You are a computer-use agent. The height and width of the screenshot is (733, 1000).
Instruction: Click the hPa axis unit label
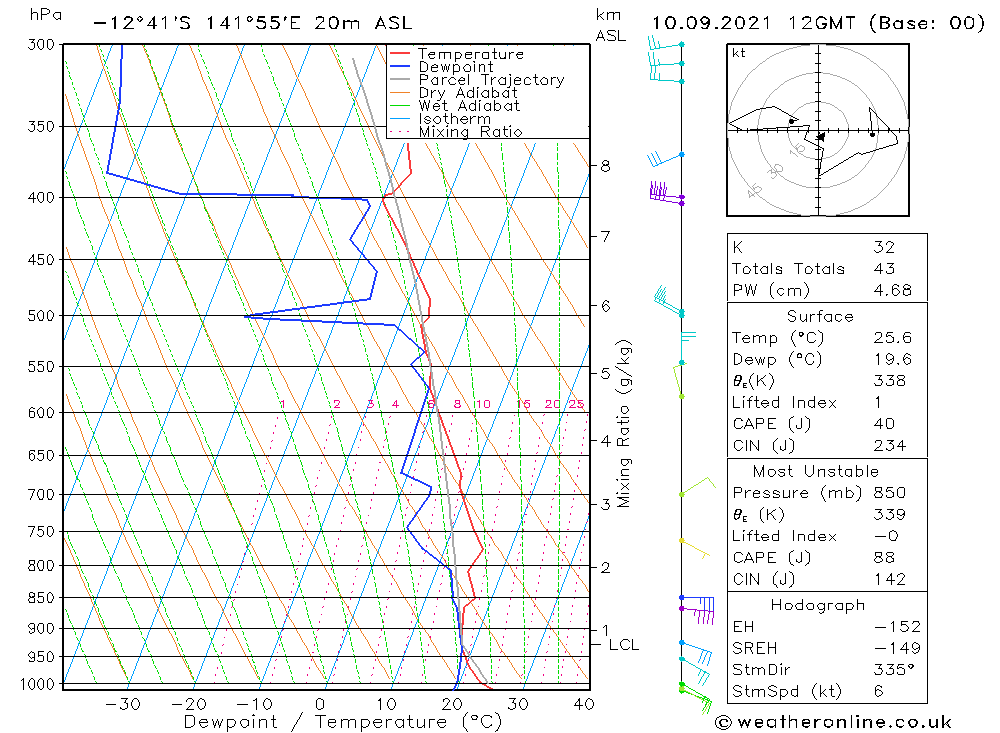tap(45, 15)
